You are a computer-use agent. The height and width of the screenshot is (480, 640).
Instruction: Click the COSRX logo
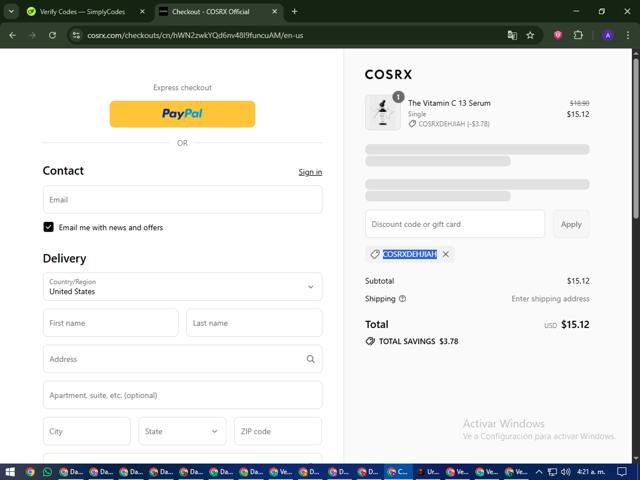388,74
